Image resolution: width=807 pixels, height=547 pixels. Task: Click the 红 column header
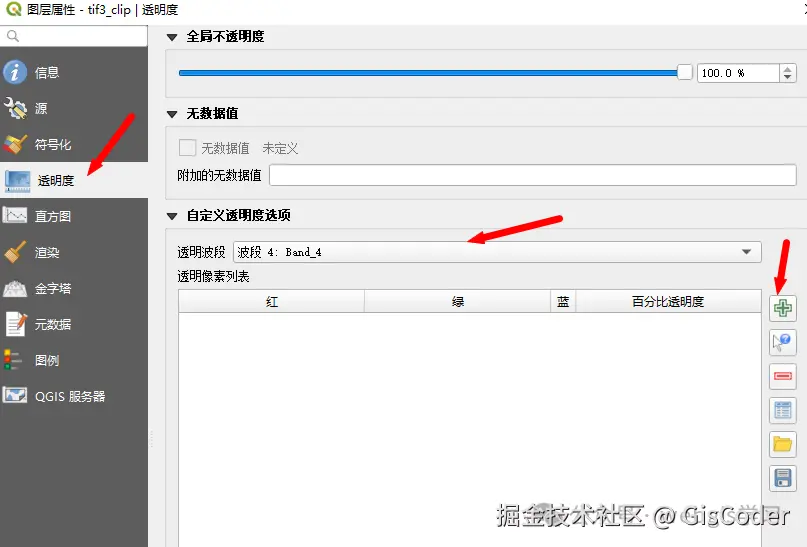click(x=272, y=302)
